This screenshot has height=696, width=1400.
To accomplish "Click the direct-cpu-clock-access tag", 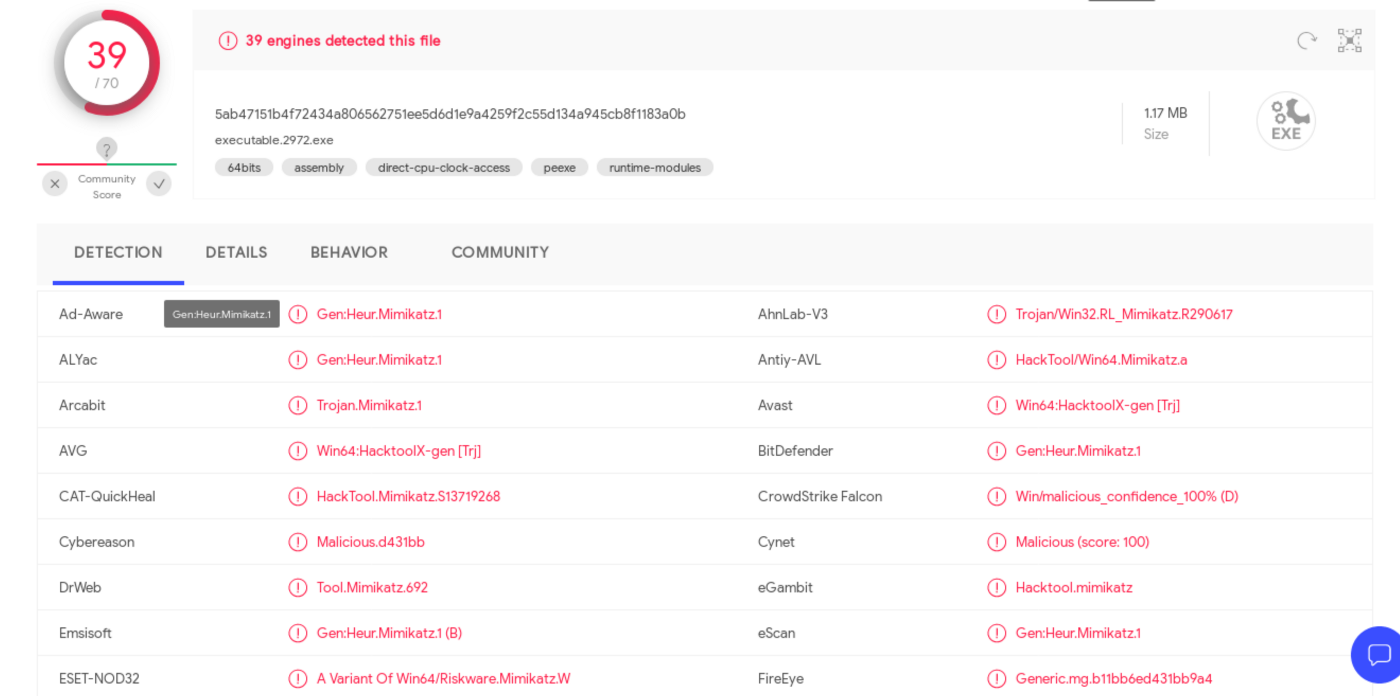I will tap(444, 168).
